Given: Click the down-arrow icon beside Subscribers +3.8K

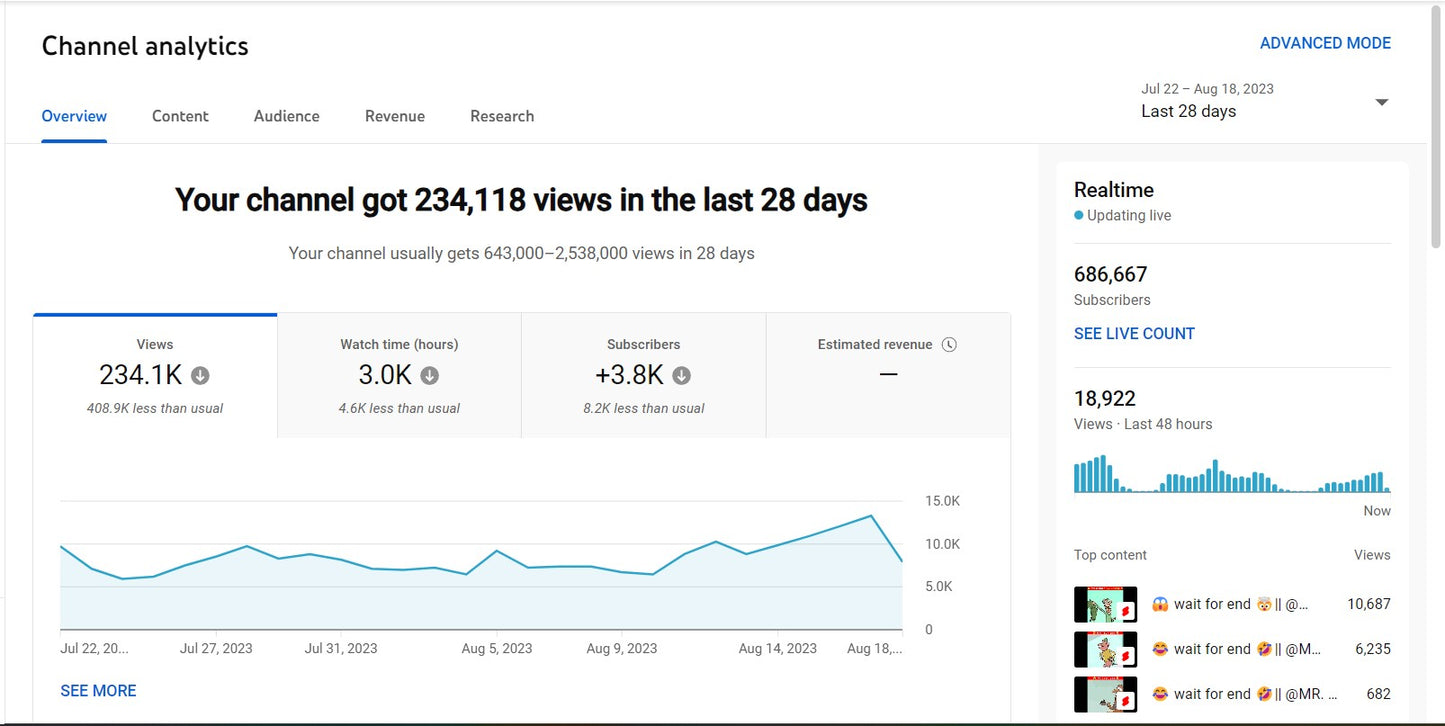Looking at the screenshot, I should 681,376.
